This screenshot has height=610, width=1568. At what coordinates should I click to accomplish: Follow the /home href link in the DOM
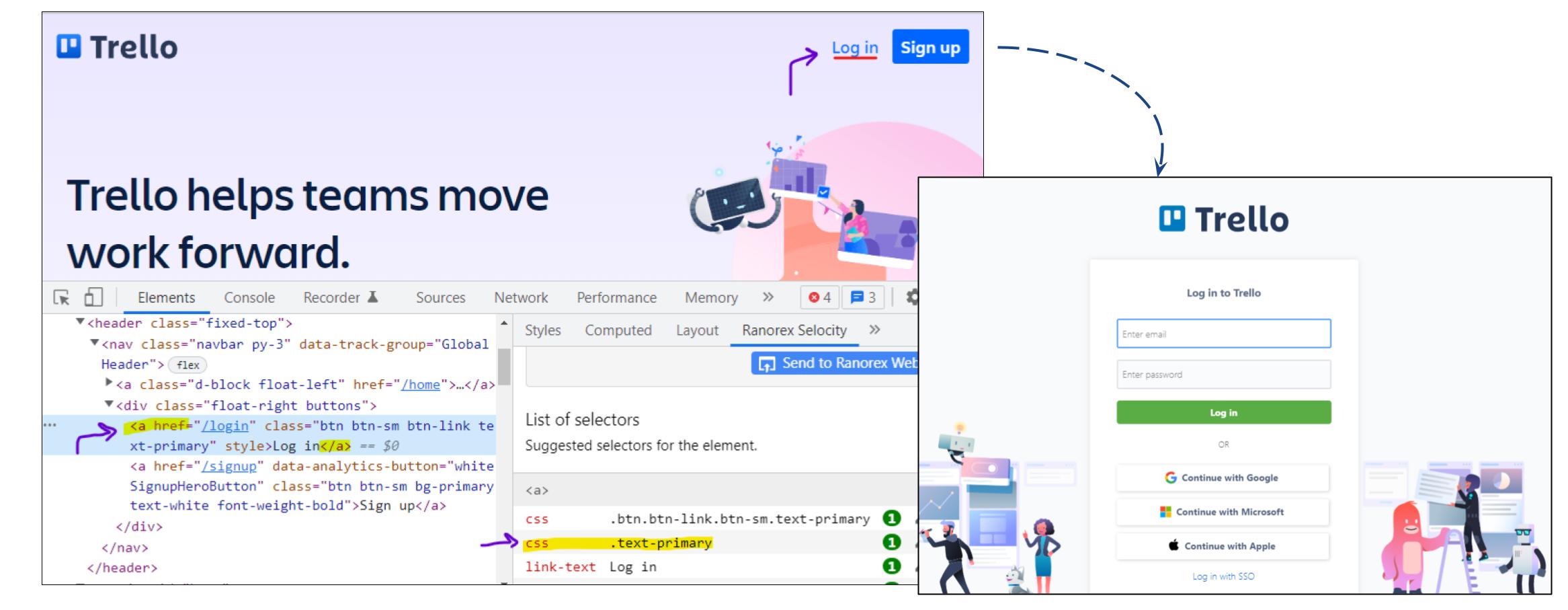coord(421,385)
